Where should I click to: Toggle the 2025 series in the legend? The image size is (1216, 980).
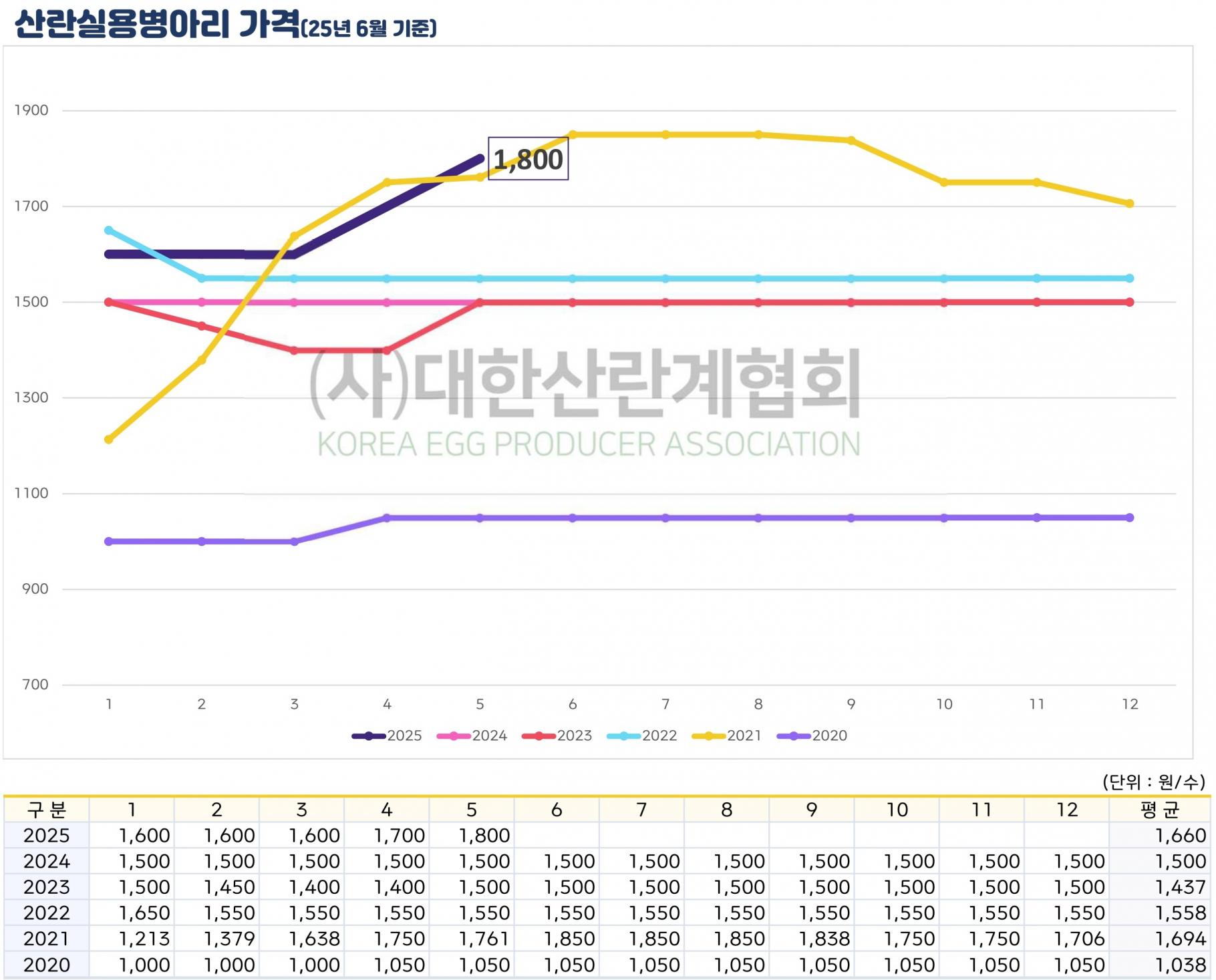point(387,736)
